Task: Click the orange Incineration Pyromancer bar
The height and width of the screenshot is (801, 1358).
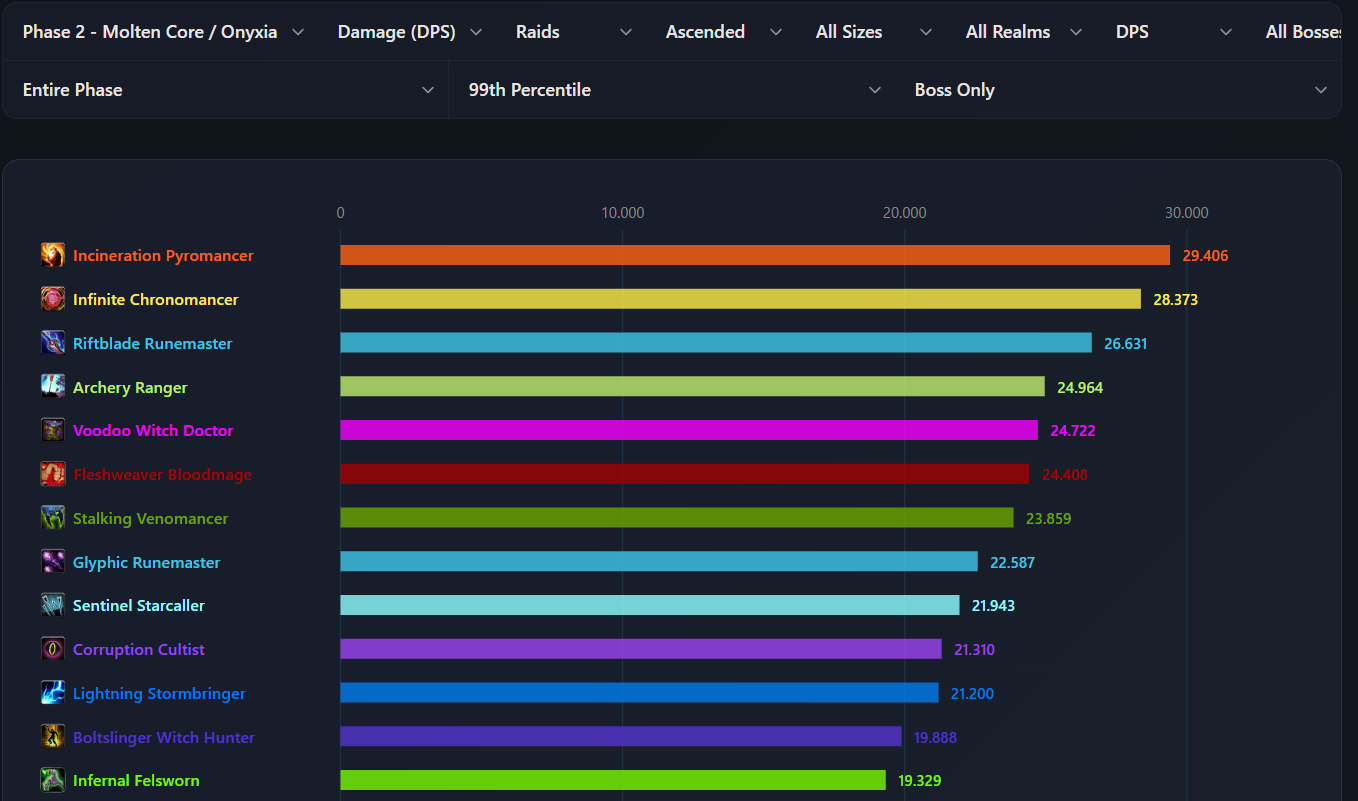Action: [x=755, y=255]
